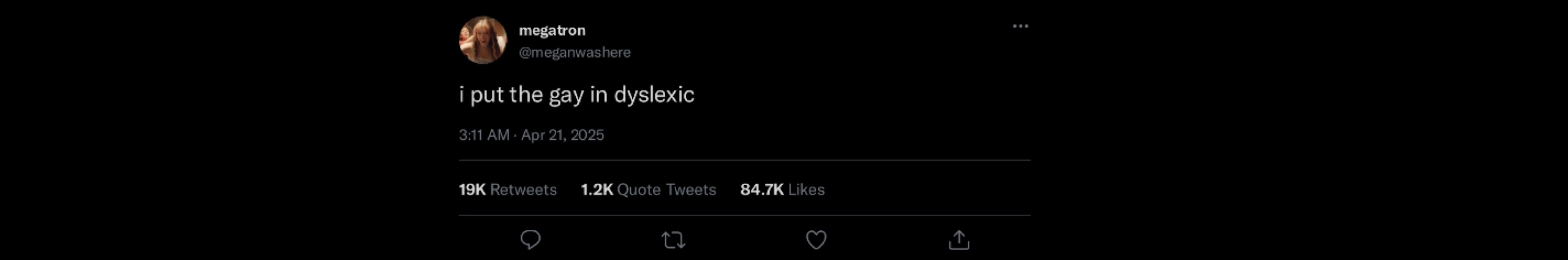
Task: Click the 3:11 AM timestamp
Action: coord(484,135)
